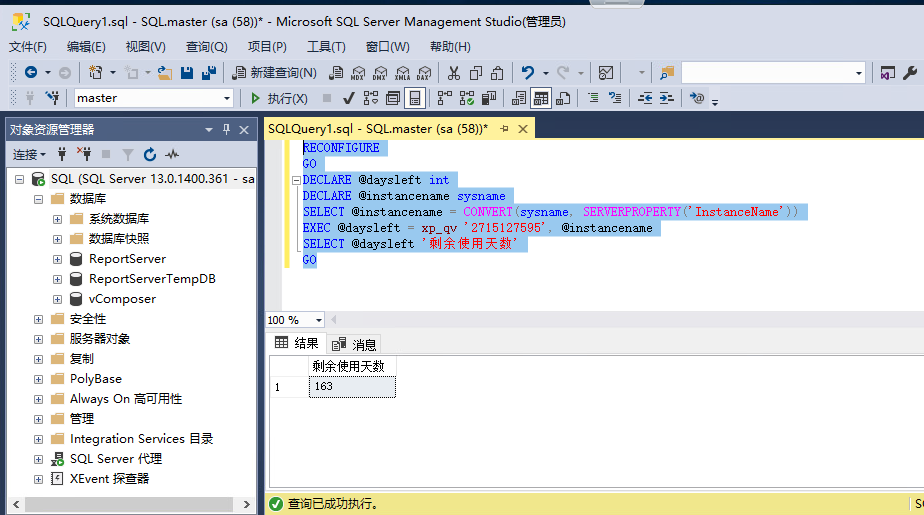
Task: Open the undo history dropdown arrow
Action: pos(546,74)
